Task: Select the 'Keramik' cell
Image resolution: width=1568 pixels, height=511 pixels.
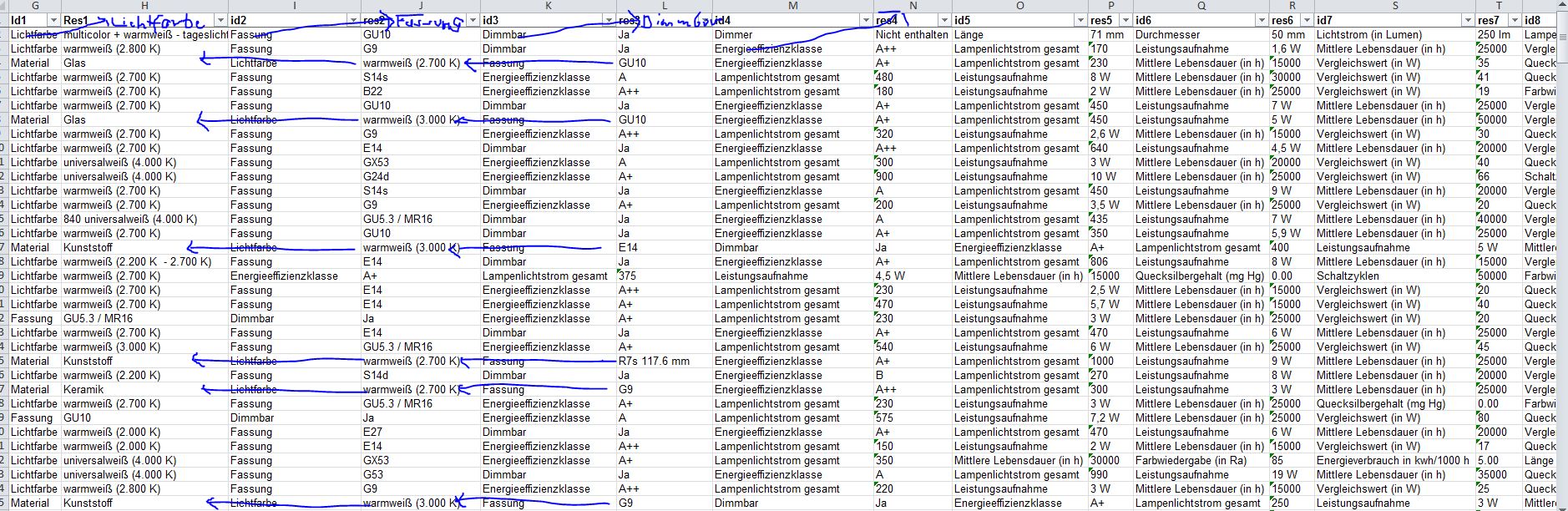Action: (x=83, y=390)
